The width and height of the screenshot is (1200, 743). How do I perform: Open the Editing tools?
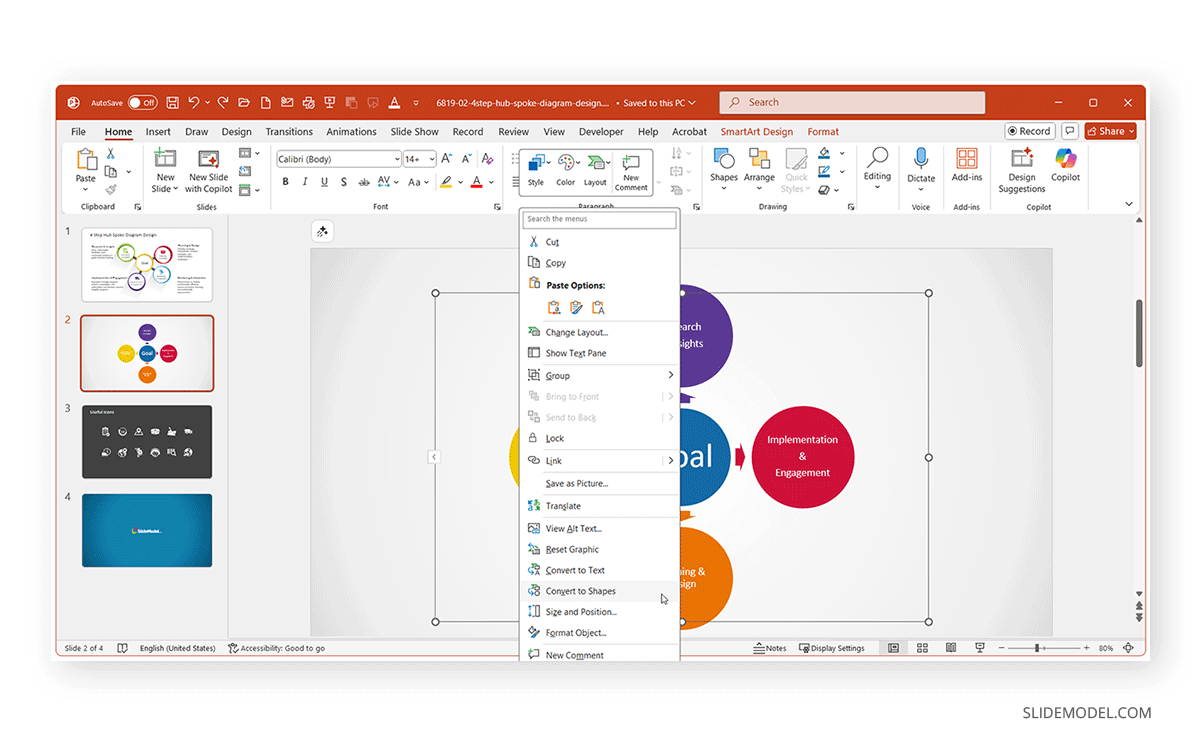pyautogui.click(x=877, y=167)
